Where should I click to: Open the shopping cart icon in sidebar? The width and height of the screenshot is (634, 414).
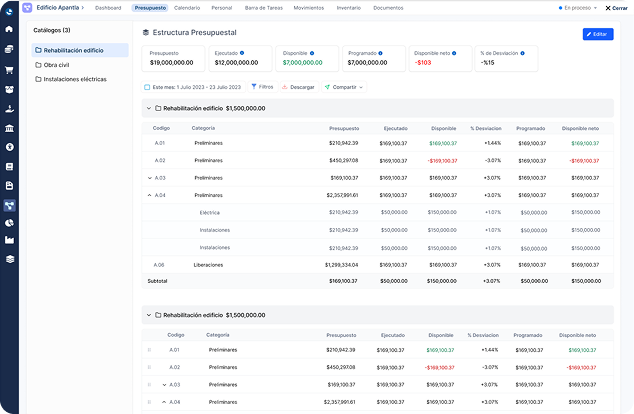[9, 70]
